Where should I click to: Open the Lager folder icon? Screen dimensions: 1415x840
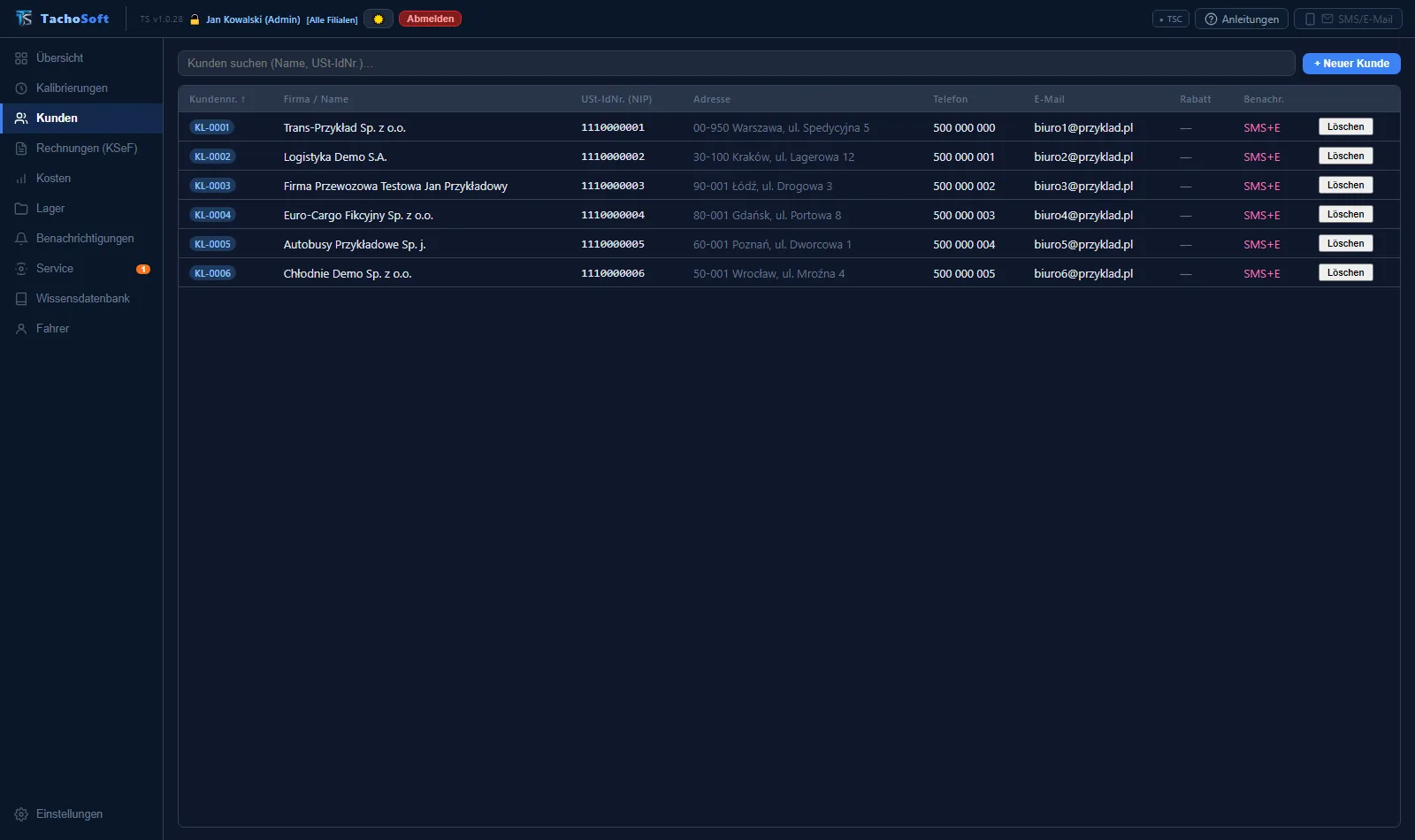pyautogui.click(x=21, y=209)
